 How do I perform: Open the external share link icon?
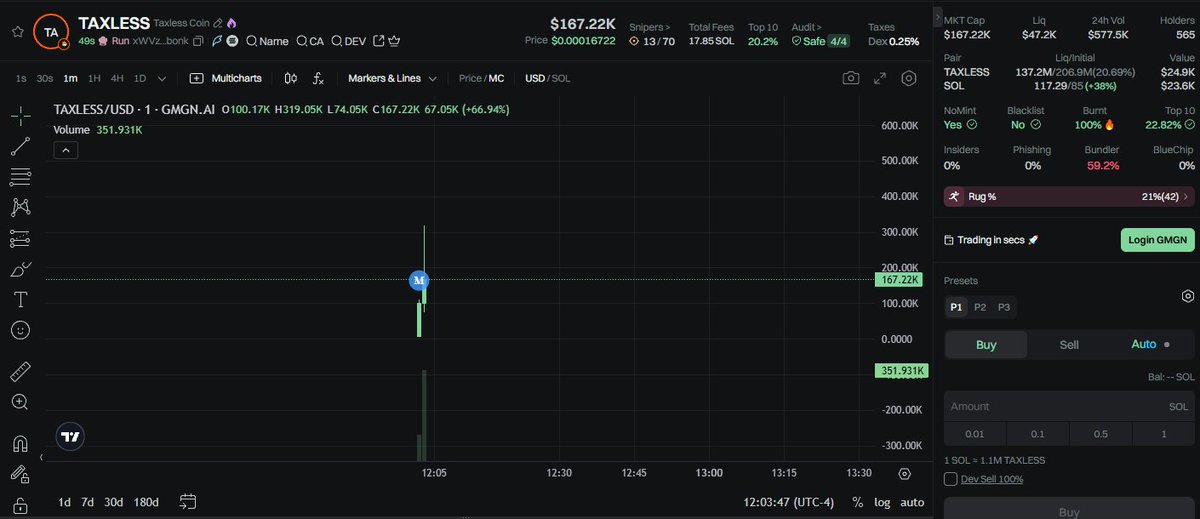click(379, 41)
